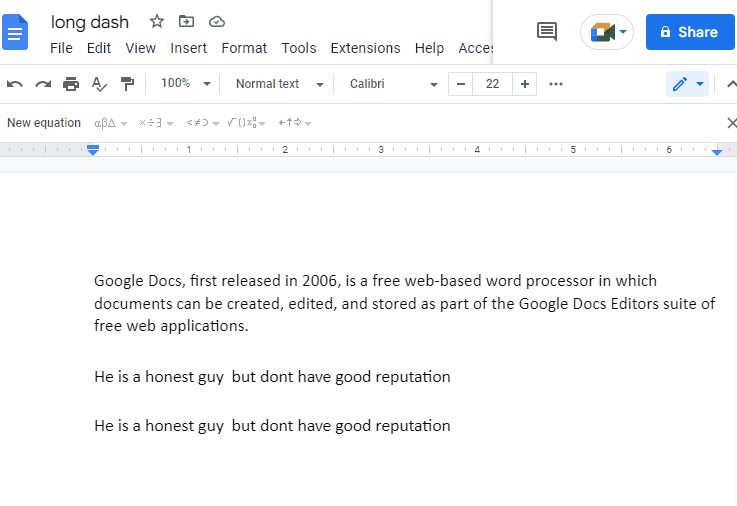Click the document title long dash
The image size is (737, 506).
coord(90,22)
